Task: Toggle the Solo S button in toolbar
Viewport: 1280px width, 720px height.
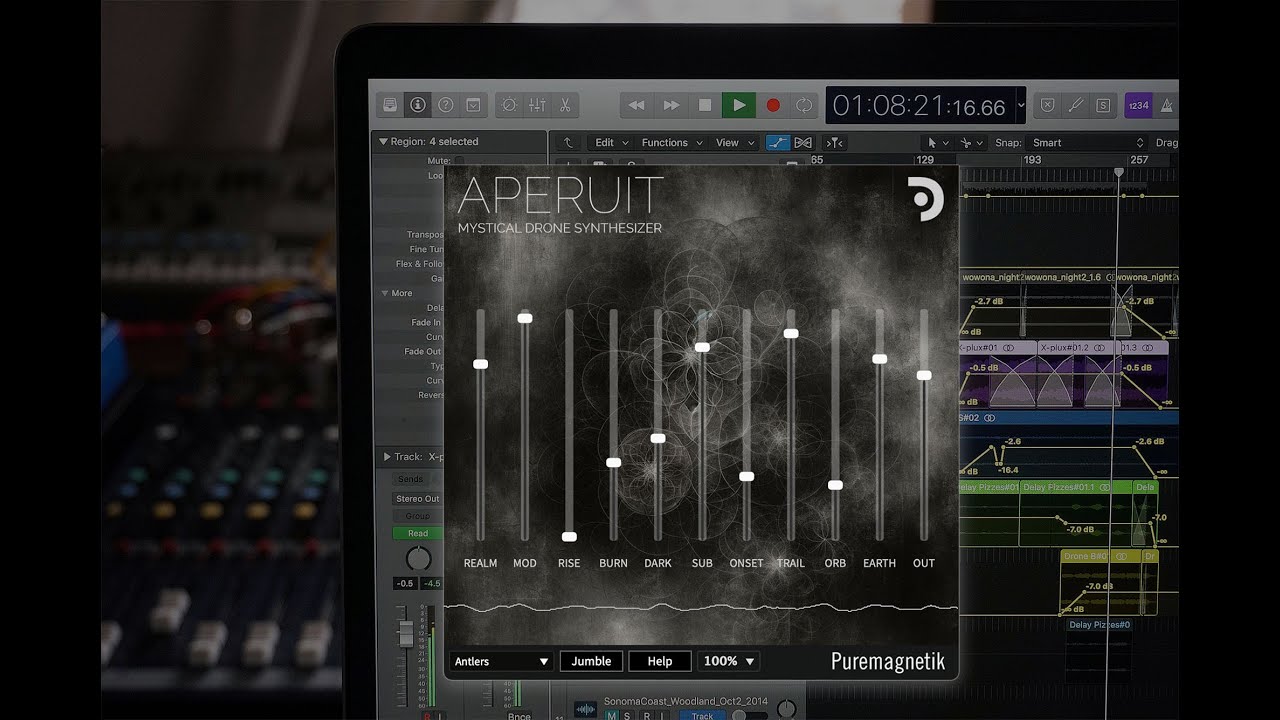Action: click(1103, 104)
